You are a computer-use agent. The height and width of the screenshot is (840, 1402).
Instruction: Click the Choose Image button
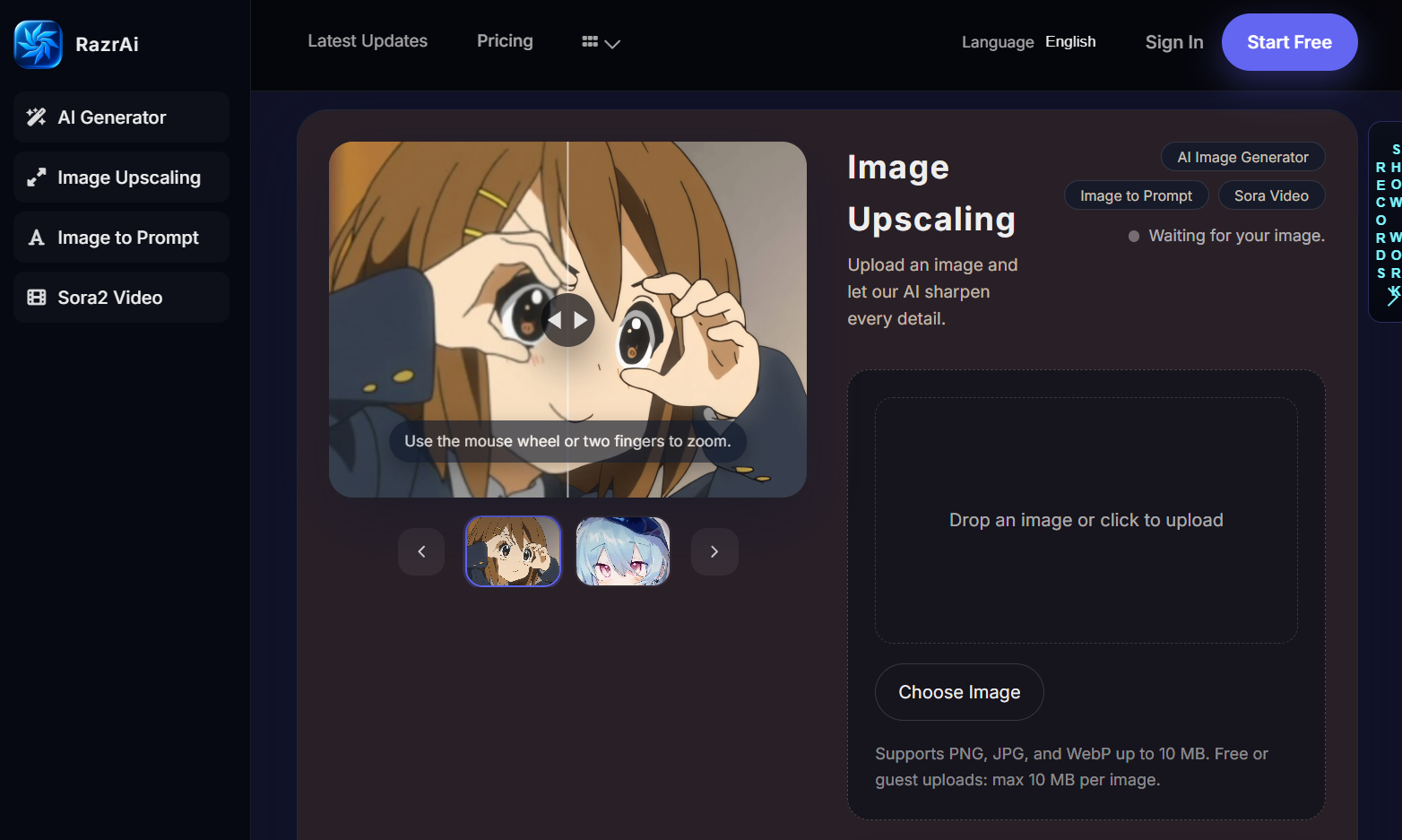(x=958, y=691)
